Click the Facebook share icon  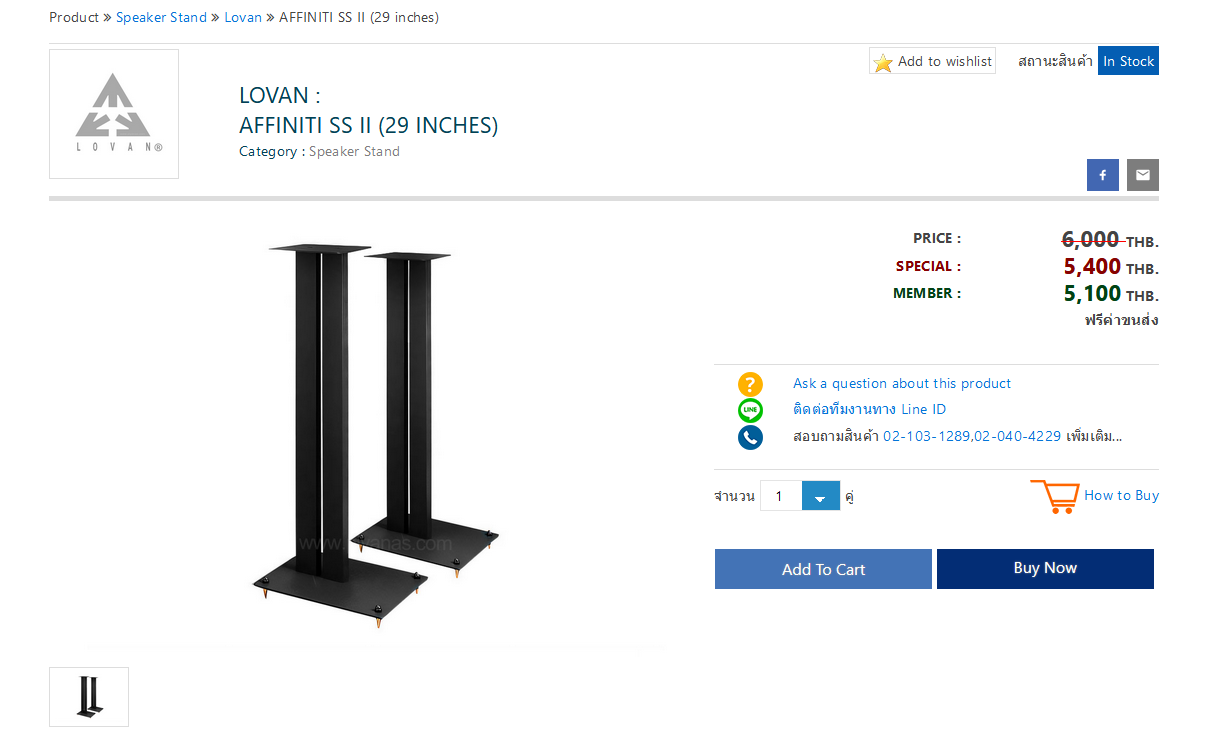coord(1102,175)
